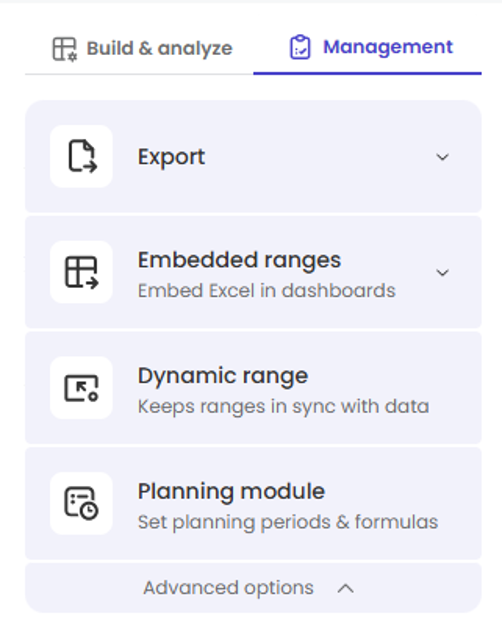Click the Management clipboard icon
The image size is (502, 641).
pos(300,47)
